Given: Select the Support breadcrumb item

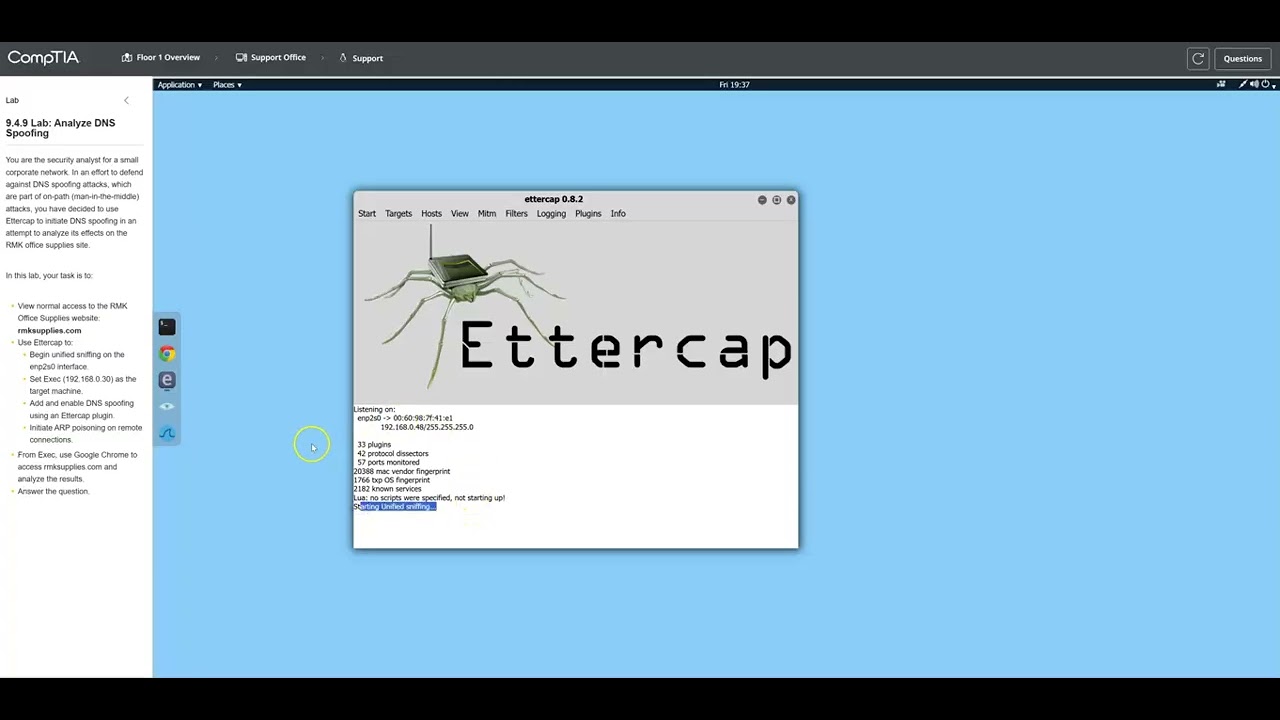Looking at the screenshot, I should tap(361, 58).
